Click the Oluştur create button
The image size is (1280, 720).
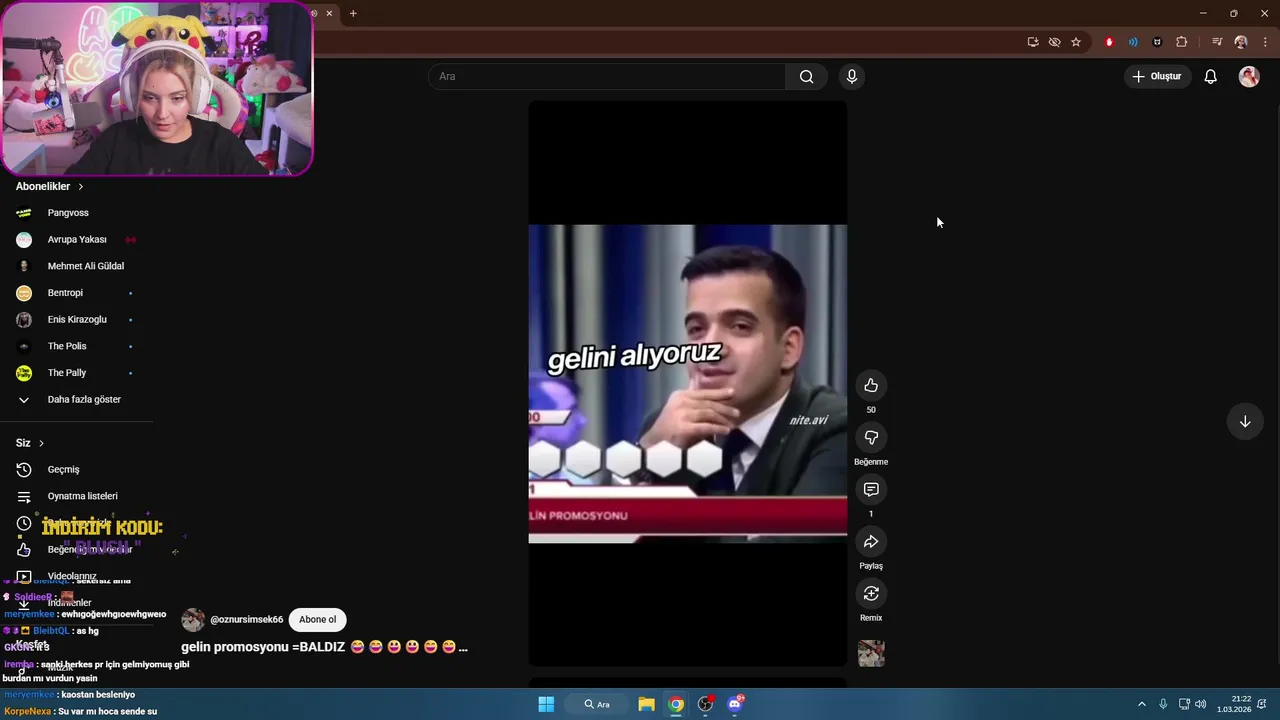[1157, 77]
